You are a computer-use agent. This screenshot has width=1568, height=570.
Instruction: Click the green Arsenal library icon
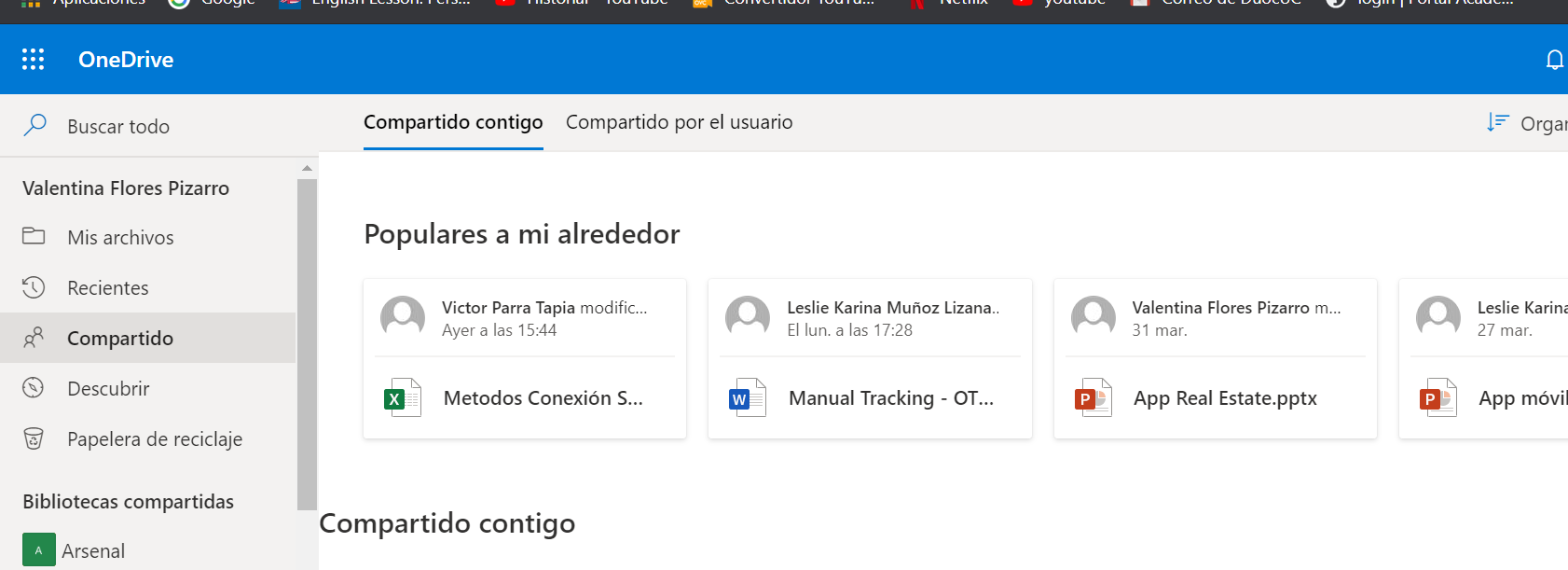pos(38,550)
